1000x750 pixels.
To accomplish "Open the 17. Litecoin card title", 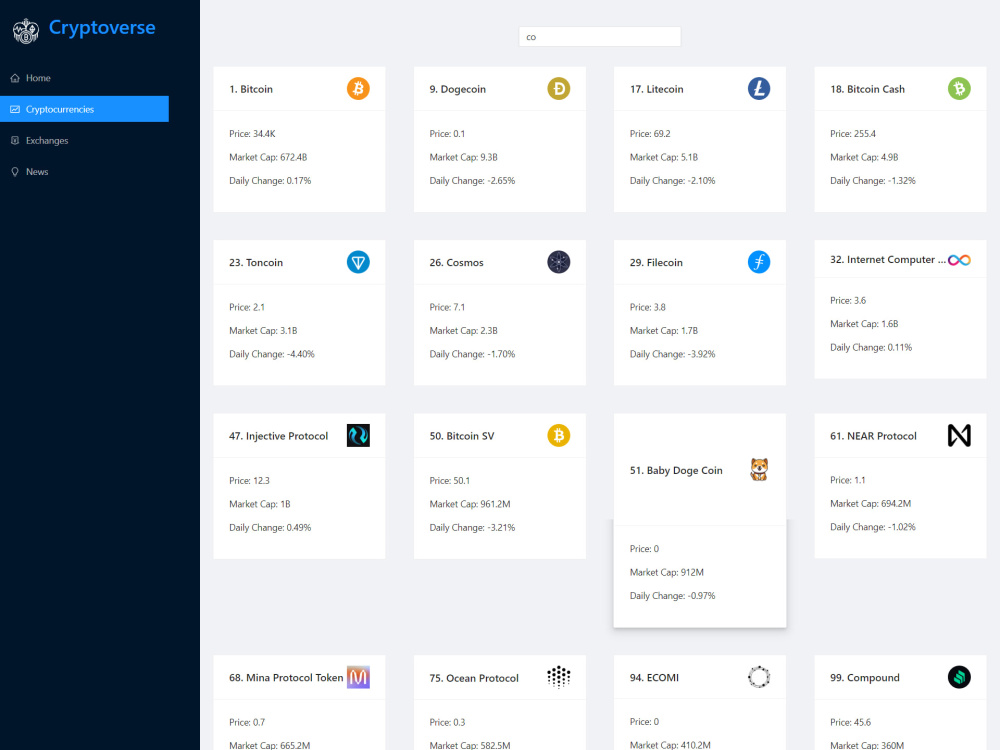I will (656, 89).
